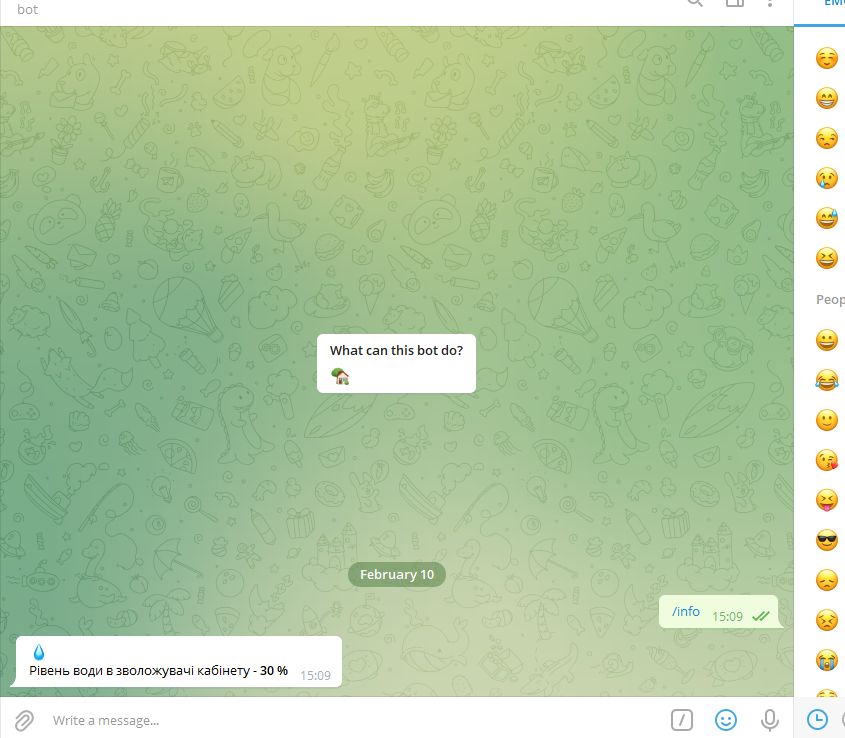
Task: Insert the face blowing a kiss emoji
Action: tap(827, 460)
